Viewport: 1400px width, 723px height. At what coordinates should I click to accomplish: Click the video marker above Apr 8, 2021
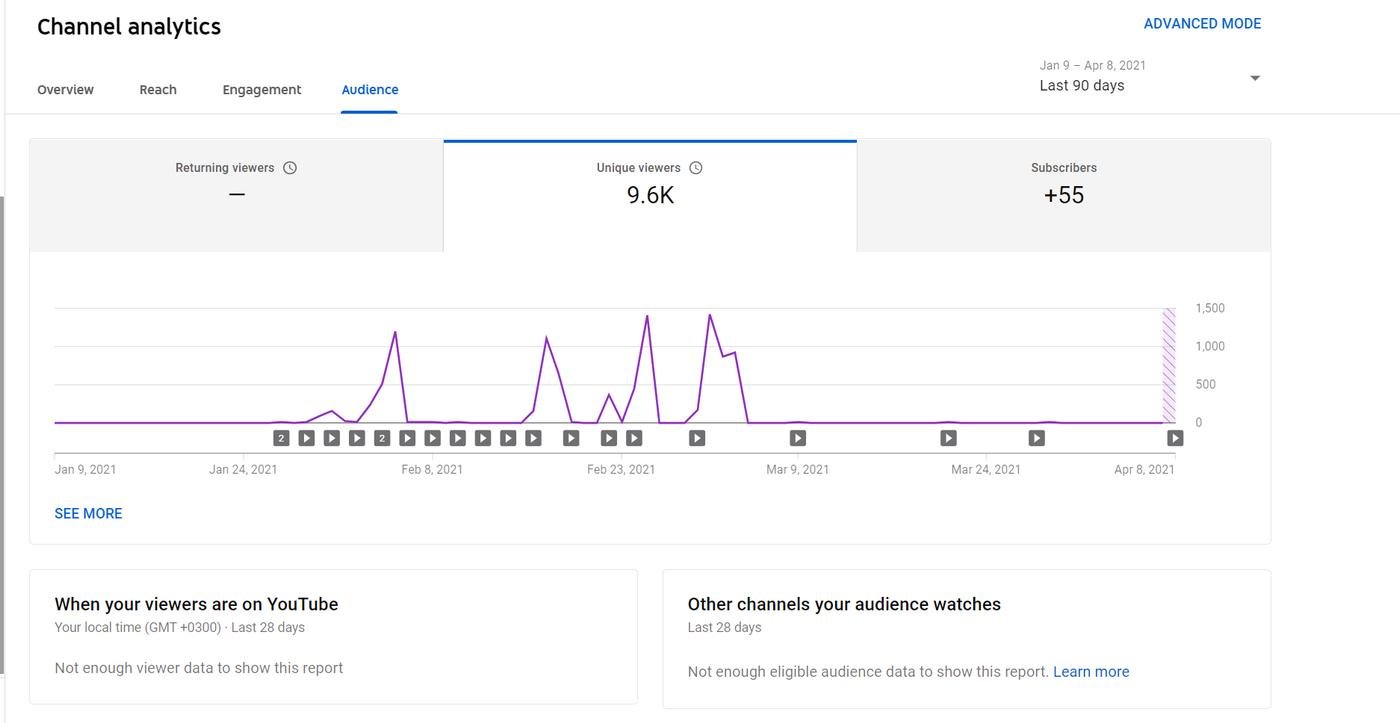pyautogui.click(x=1175, y=438)
